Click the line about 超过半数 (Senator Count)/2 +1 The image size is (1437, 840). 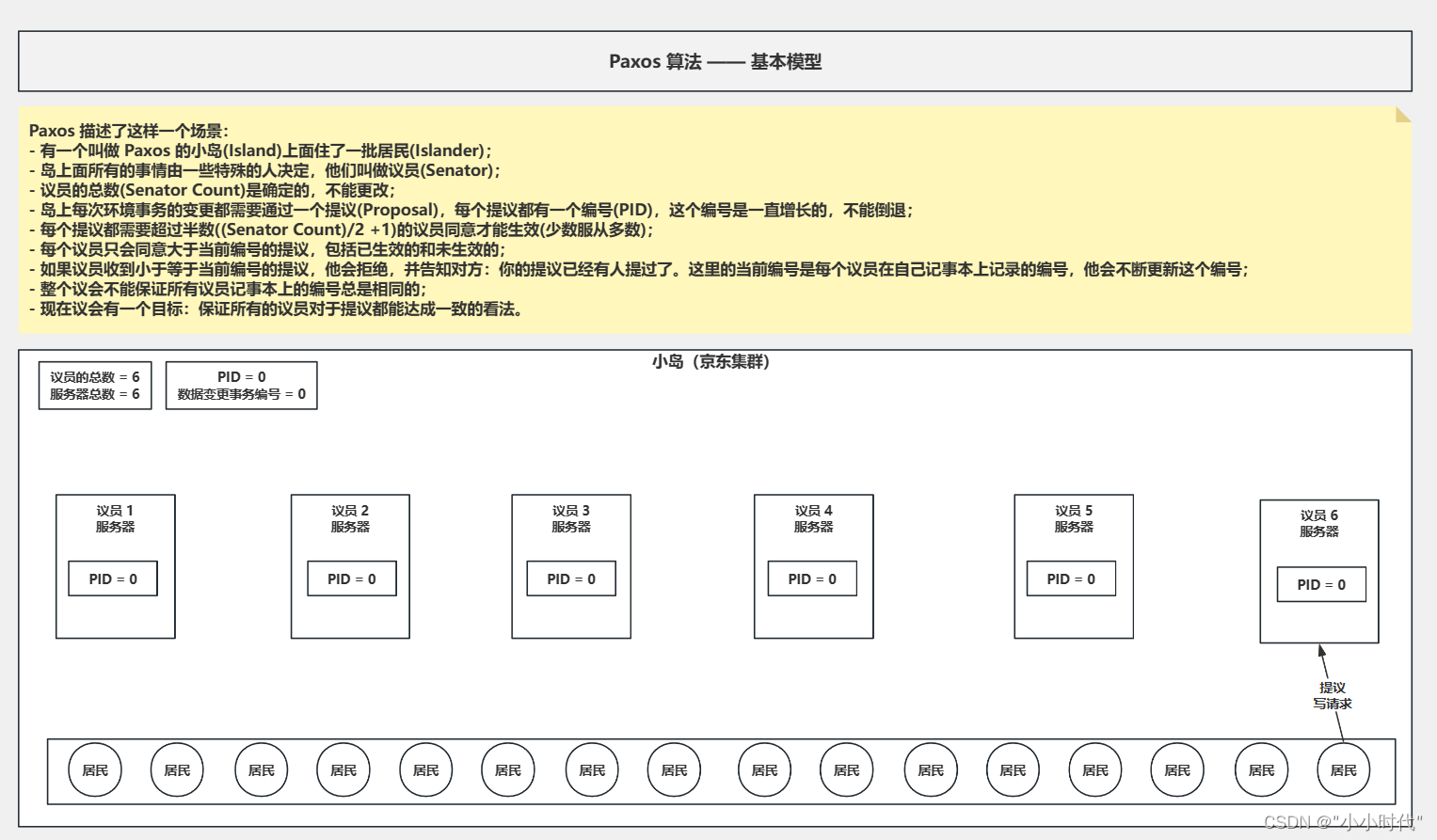point(342,230)
